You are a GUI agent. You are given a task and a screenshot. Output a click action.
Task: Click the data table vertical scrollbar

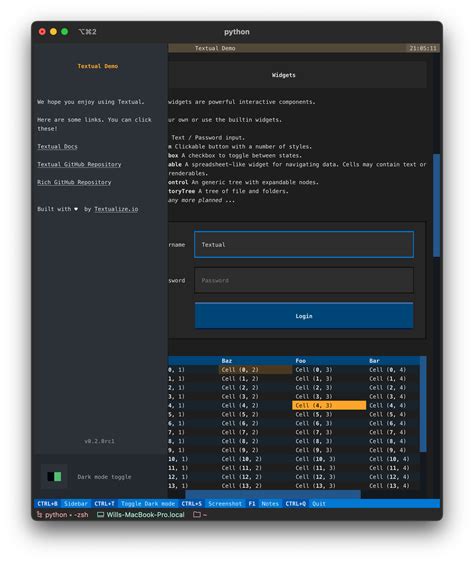423,404
